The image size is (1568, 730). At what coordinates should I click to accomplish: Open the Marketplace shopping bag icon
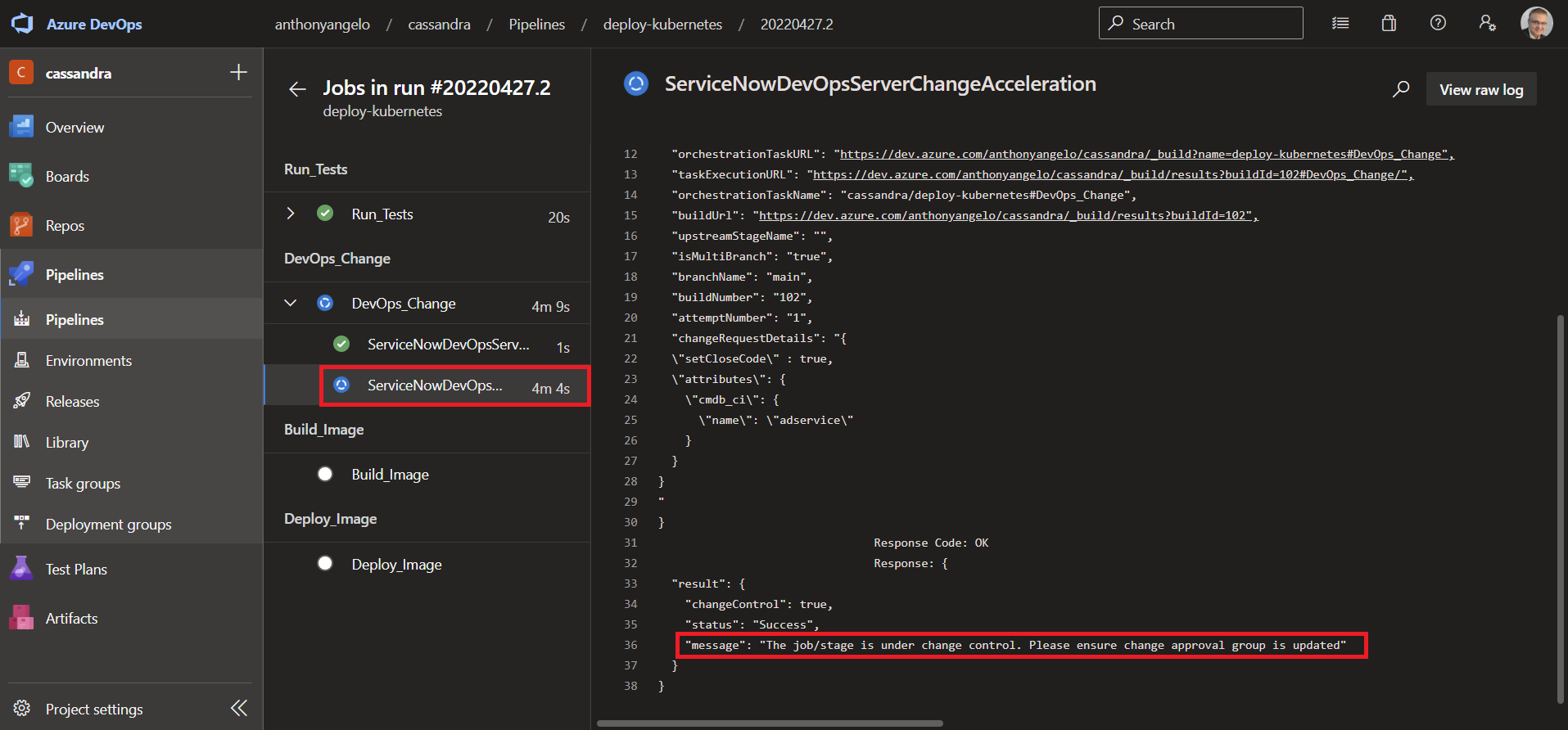coord(1389,24)
